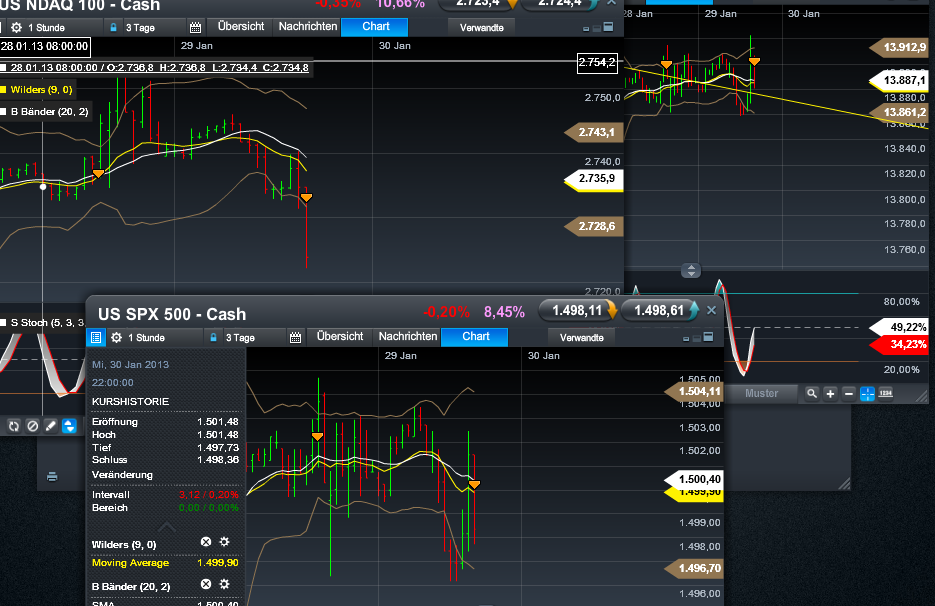Click resize grip of right chart window

[922, 395]
